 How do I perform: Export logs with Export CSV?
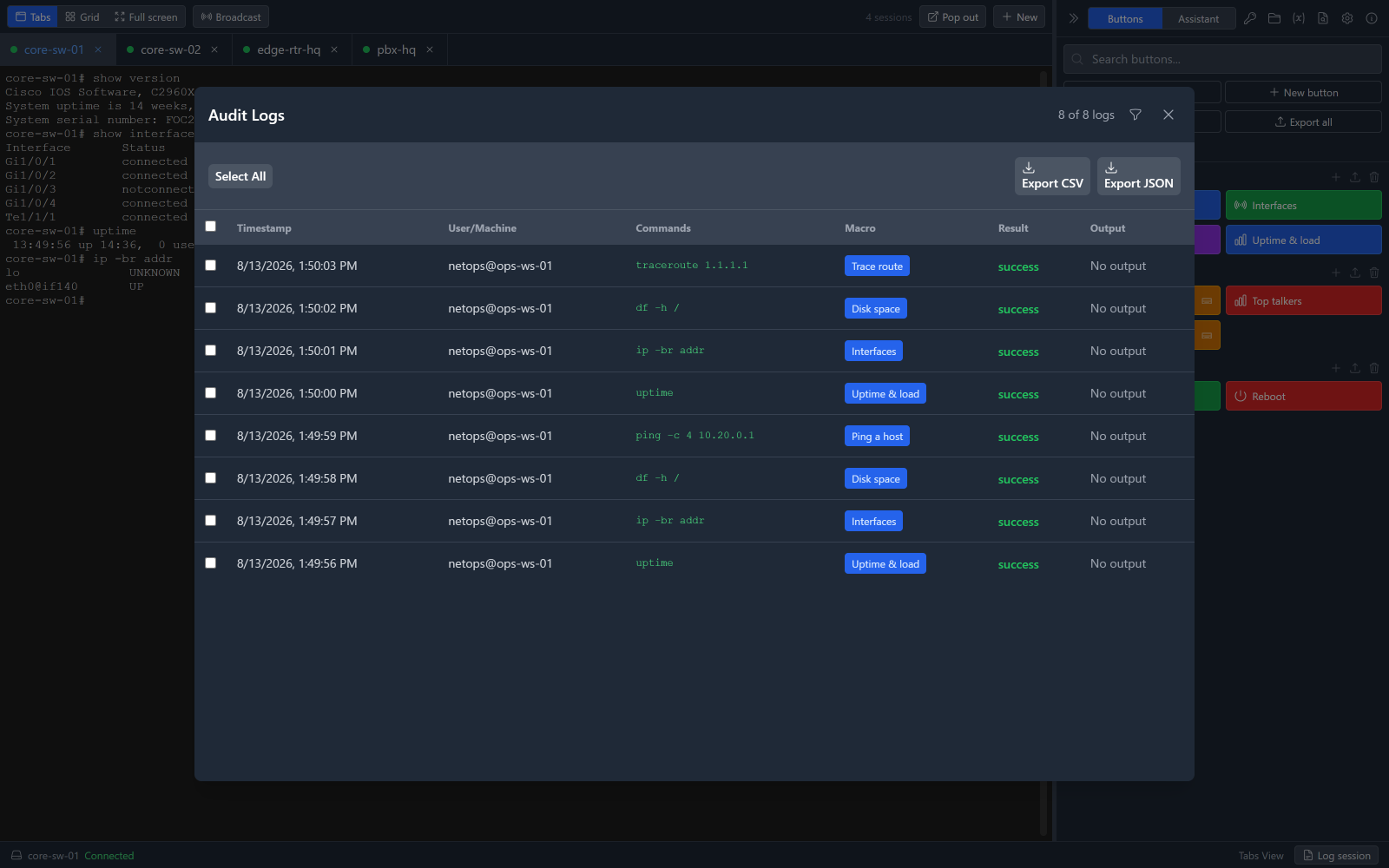pos(1052,176)
